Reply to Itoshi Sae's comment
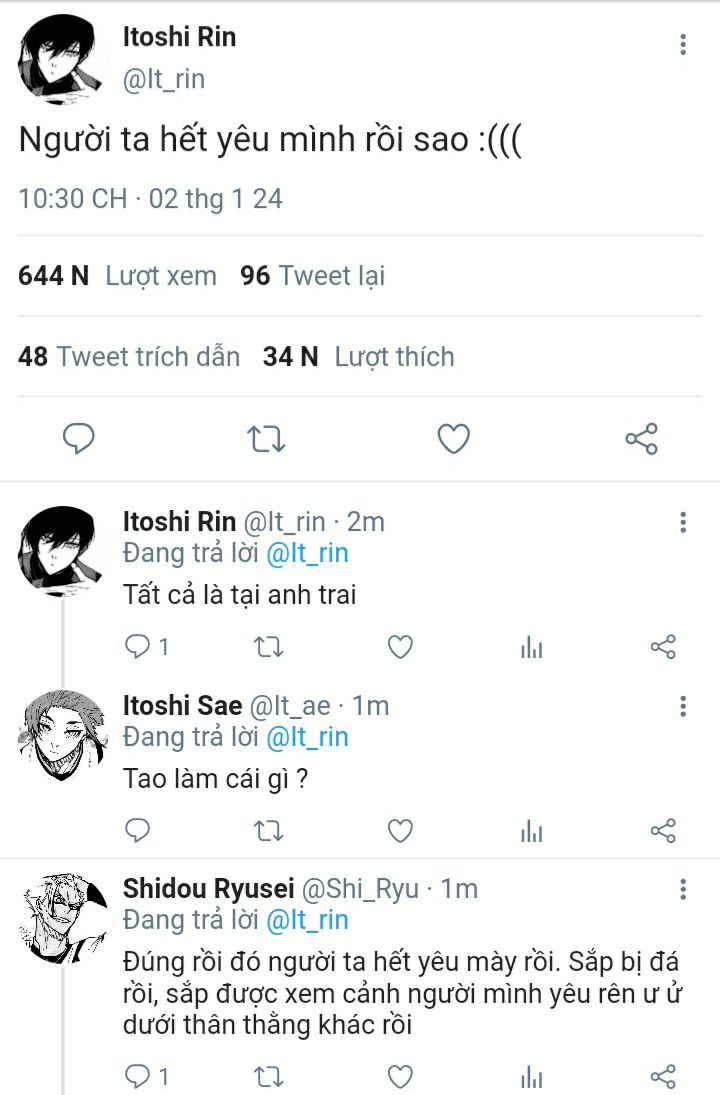 point(137,830)
